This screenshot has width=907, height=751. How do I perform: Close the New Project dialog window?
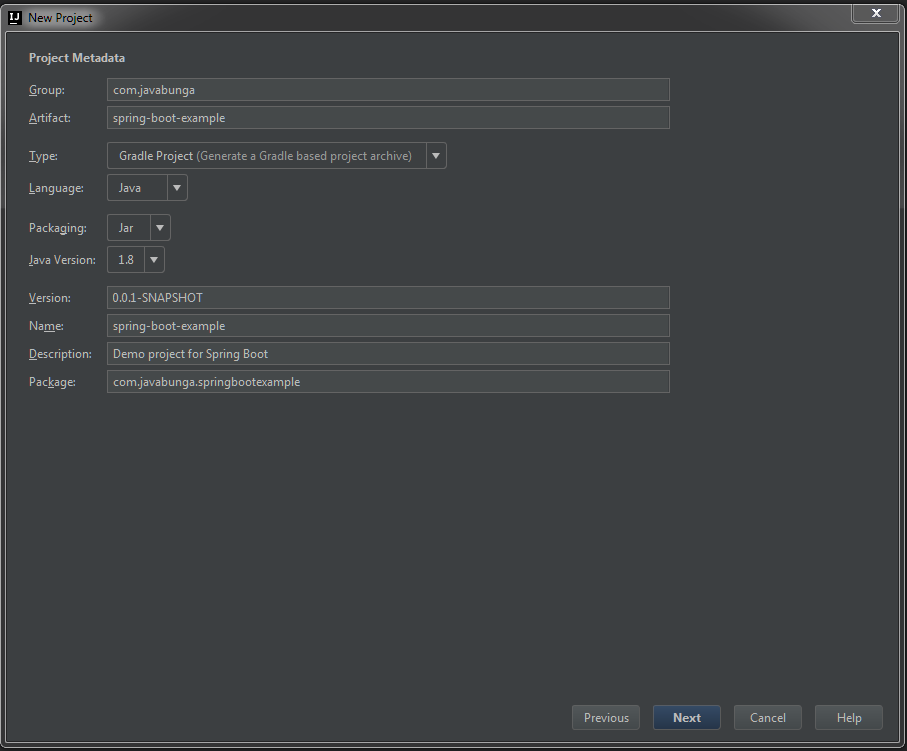pyautogui.click(x=876, y=13)
